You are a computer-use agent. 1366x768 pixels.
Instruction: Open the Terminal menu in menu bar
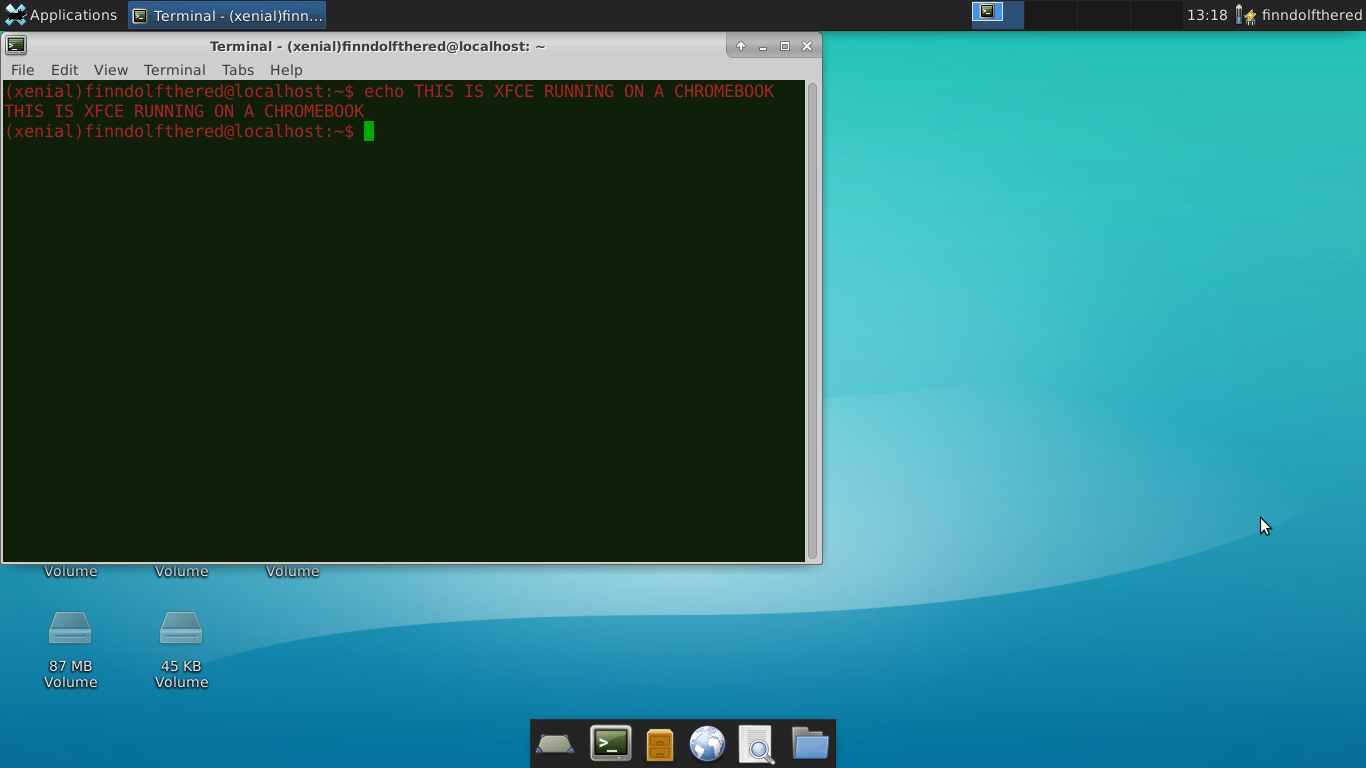click(x=174, y=69)
